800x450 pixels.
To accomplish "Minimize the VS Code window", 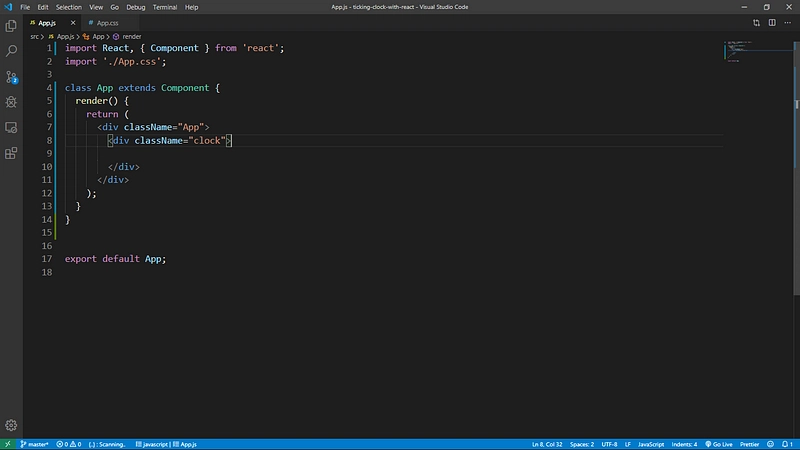I will click(x=744, y=7).
